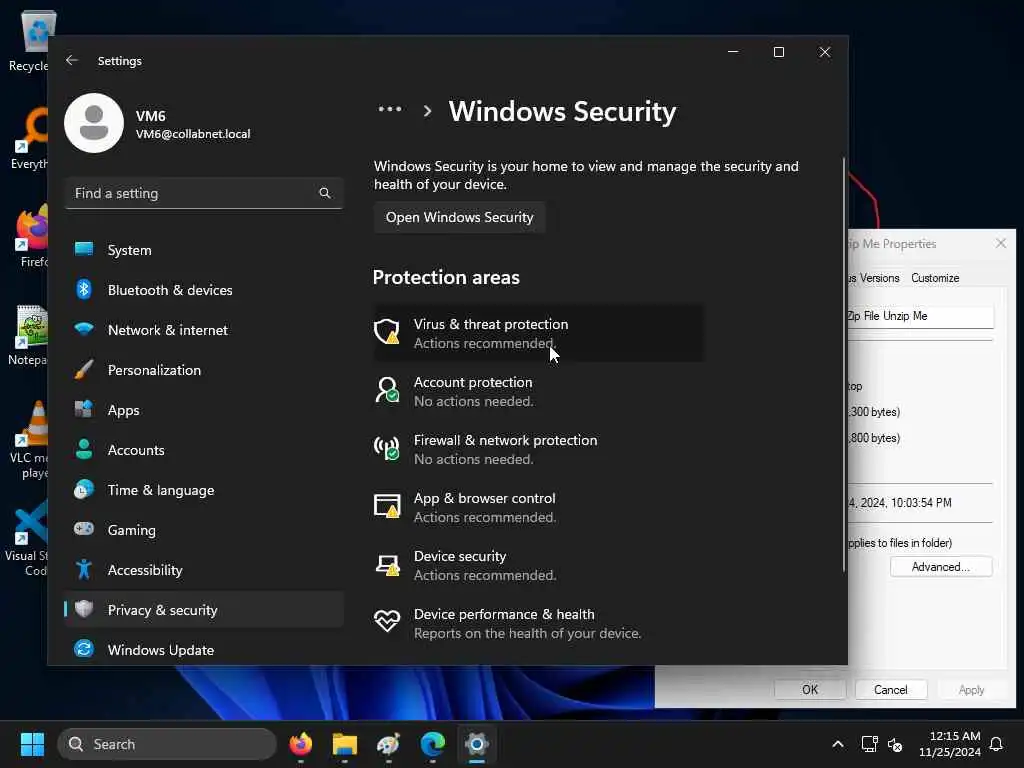Viewport: 1024px width, 768px height.
Task: Click the Gaming controller icon
Action: pos(84,529)
